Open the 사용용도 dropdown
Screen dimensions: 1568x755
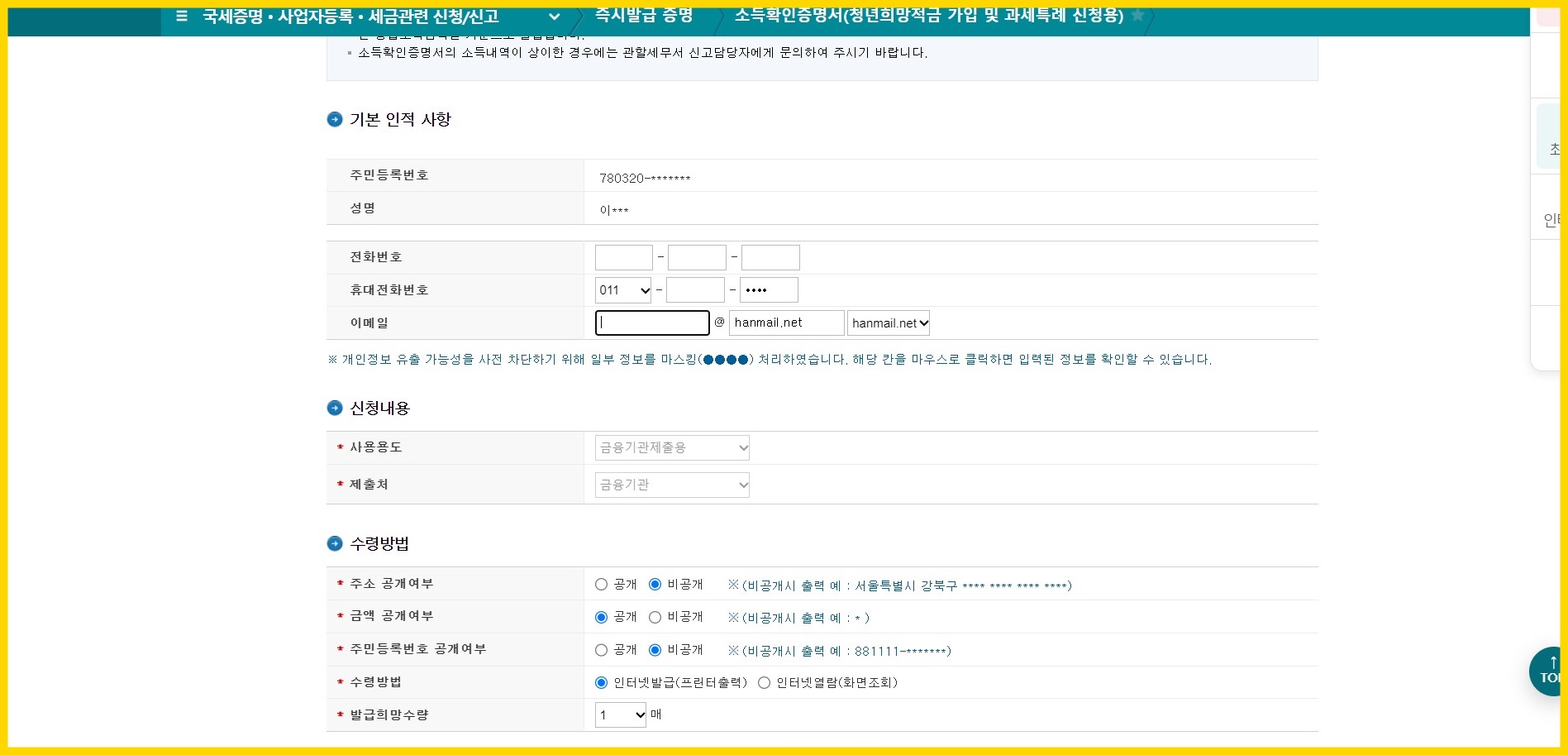pos(672,447)
